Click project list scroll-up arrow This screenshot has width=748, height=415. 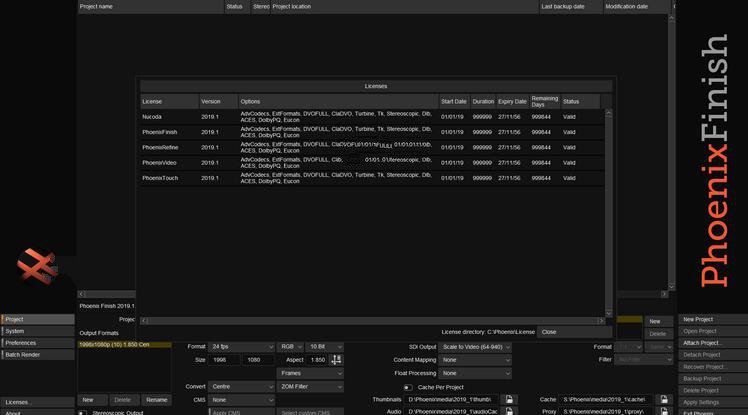tap(671, 18)
